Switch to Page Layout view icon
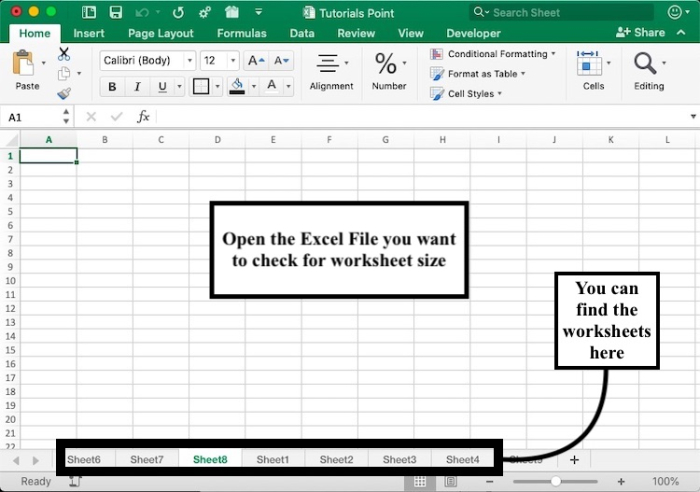Screen dimensions: 700x492 click(x=451, y=481)
